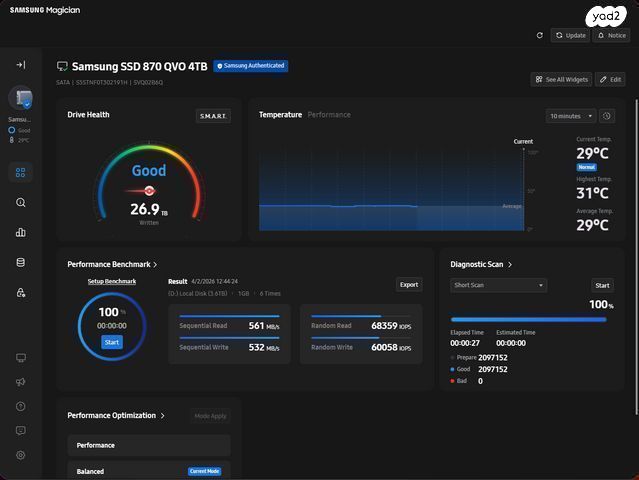The height and width of the screenshot is (480, 639).
Task: Open the Performance Benchmark bar chart icon
Action: pyautogui.click(x=20, y=232)
